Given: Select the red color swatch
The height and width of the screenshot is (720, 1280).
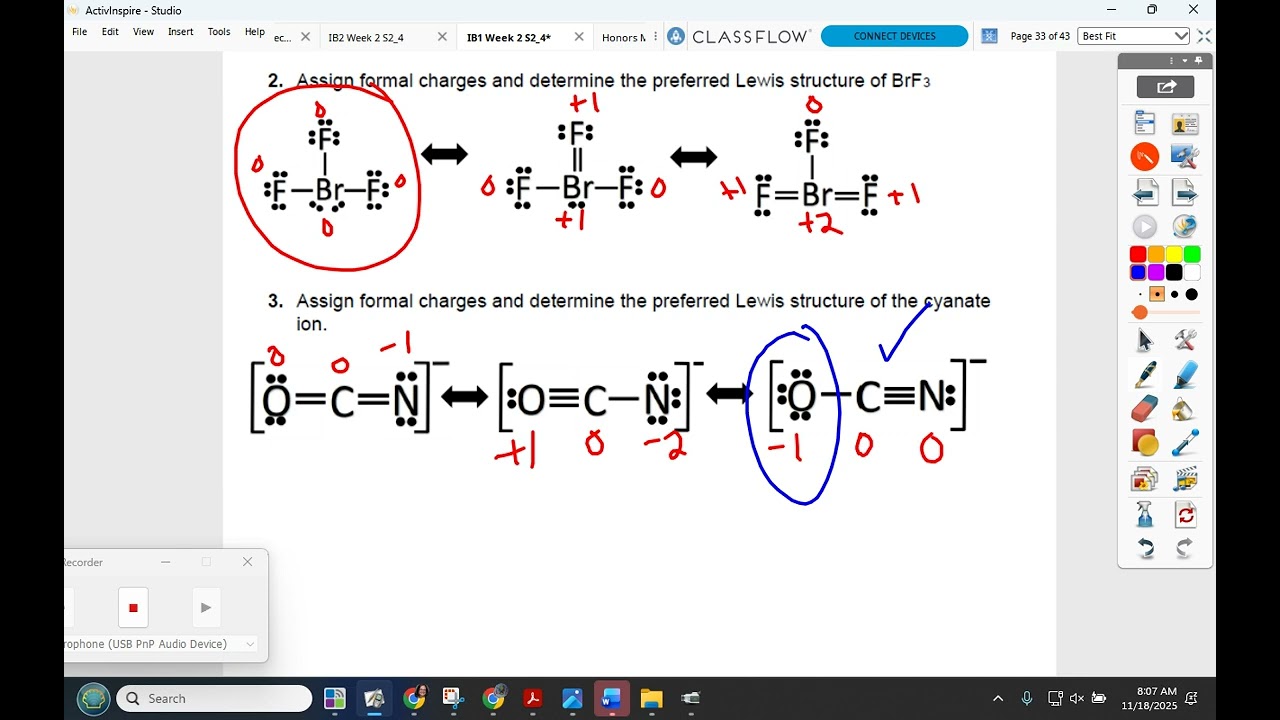Looking at the screenshot, I should click(1138, 255).
